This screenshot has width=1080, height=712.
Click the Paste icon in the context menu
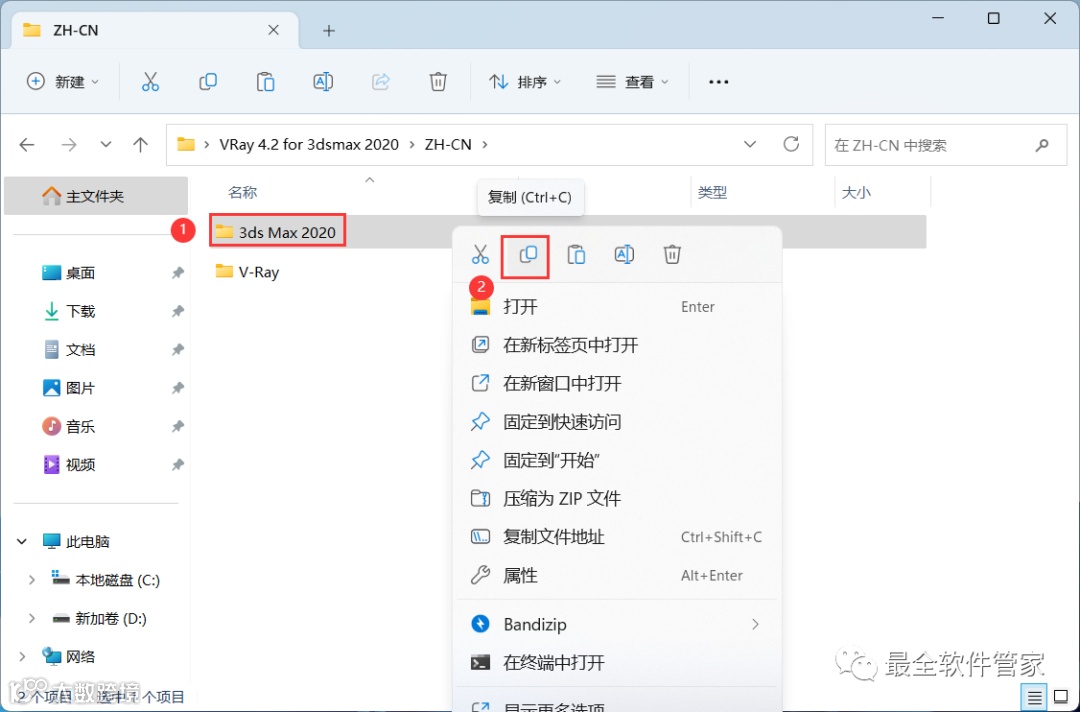tap(576, 255)
